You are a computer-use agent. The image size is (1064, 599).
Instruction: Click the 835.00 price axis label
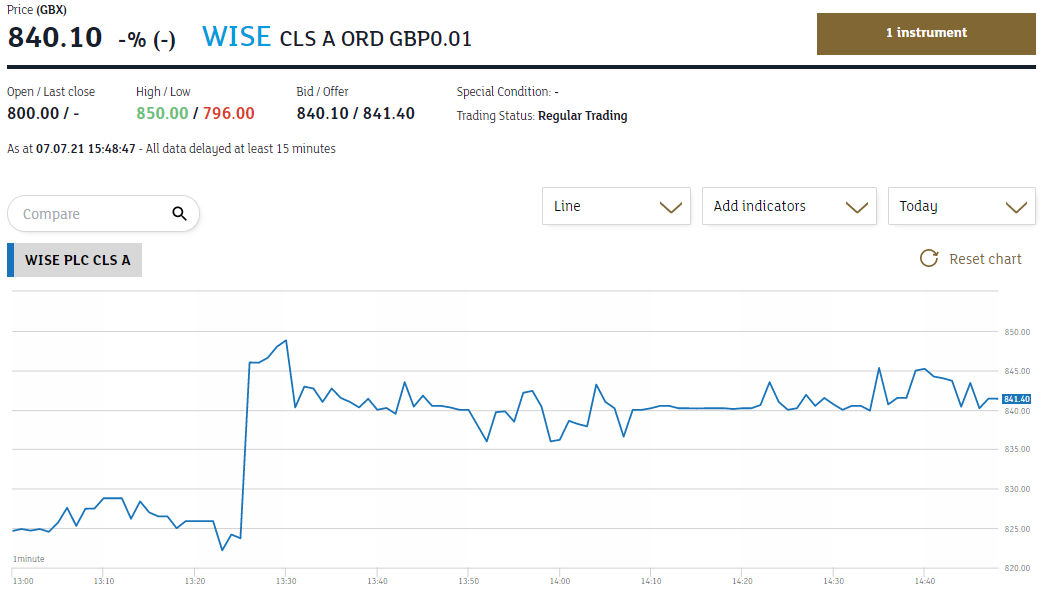pyautogui.click(x=1017, y=449)
